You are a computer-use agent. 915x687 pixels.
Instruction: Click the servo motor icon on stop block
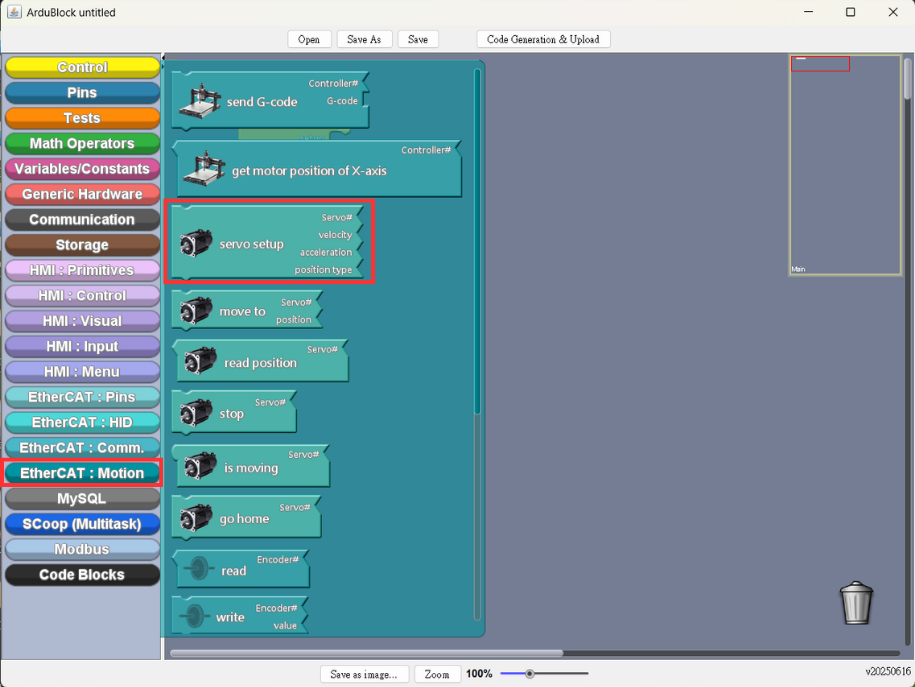[196, 413]
